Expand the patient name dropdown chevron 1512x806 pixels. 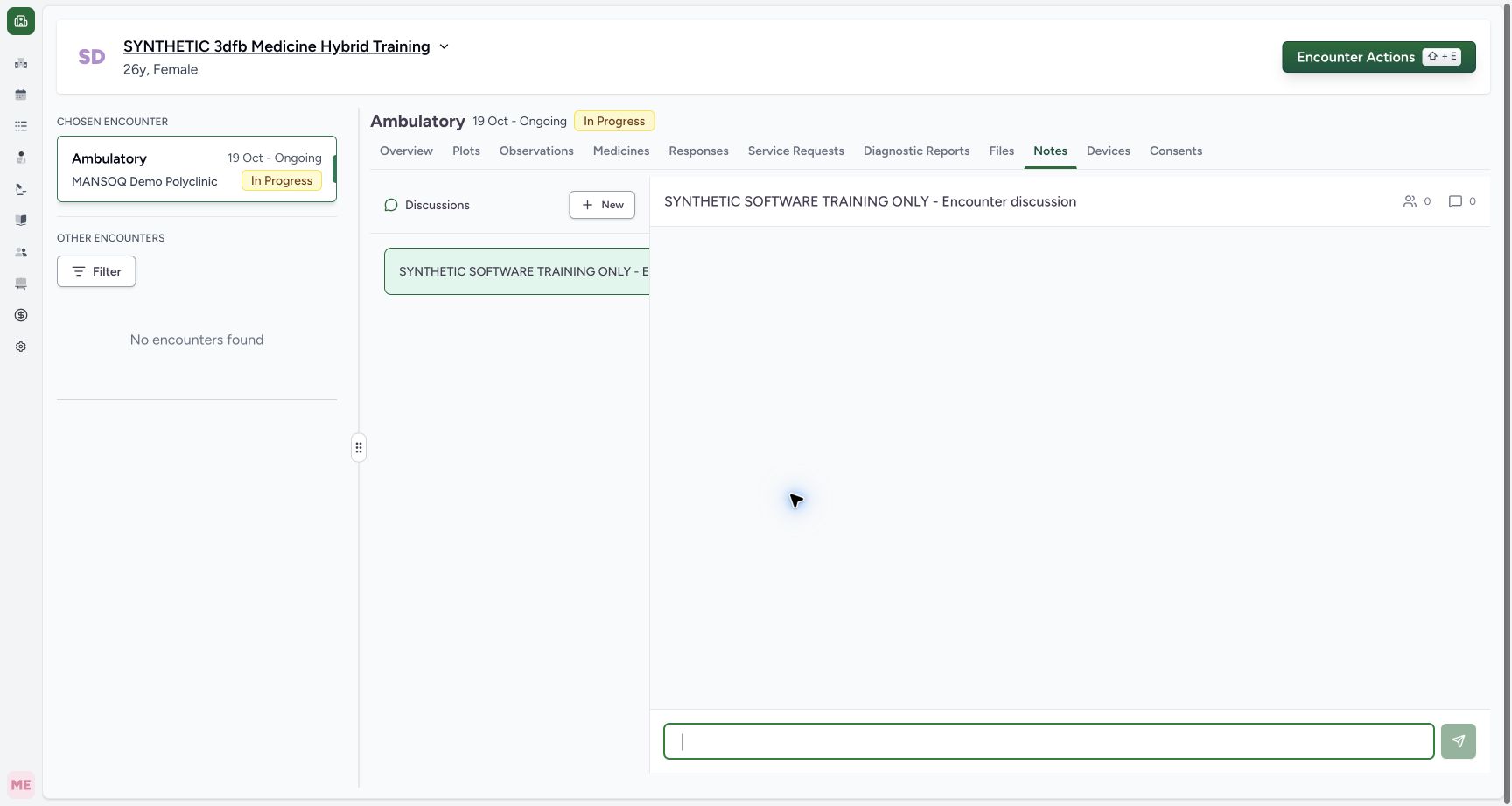point(444,46)
